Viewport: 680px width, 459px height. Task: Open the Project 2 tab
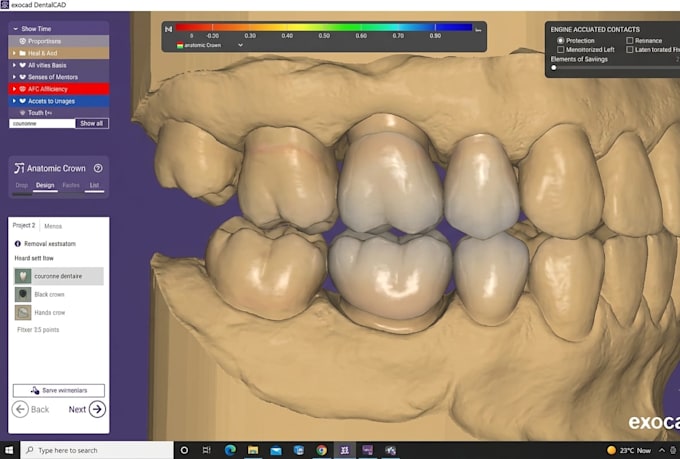pyautogui.click(x=24, y=226)
